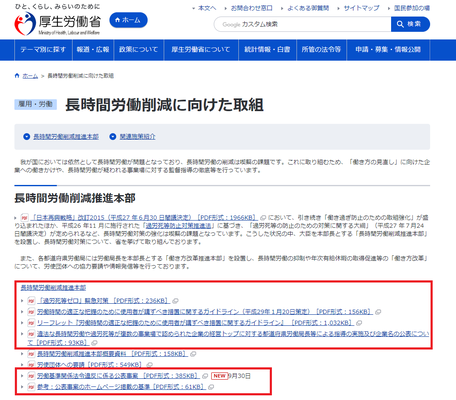Click the new-window icon after the 385KB link

[205, 376]
